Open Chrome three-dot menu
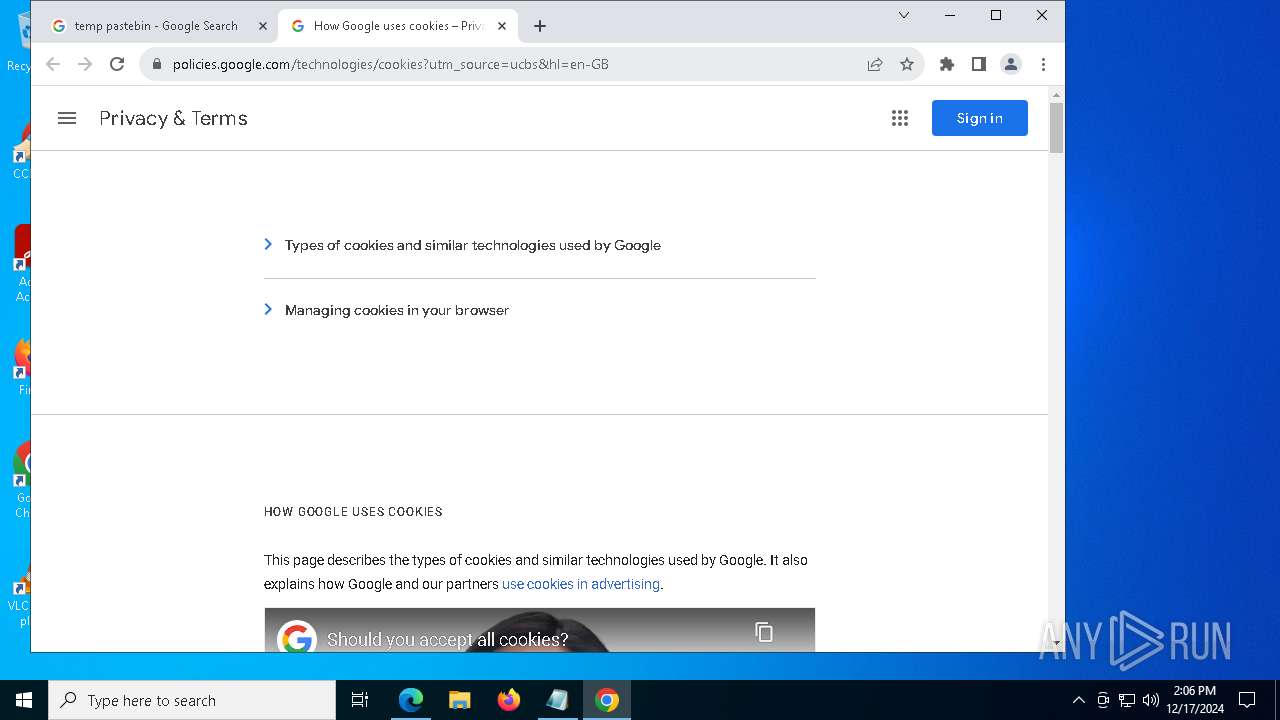The image size is (1280, 720). pyautogui.click(x=1043, y=64)
